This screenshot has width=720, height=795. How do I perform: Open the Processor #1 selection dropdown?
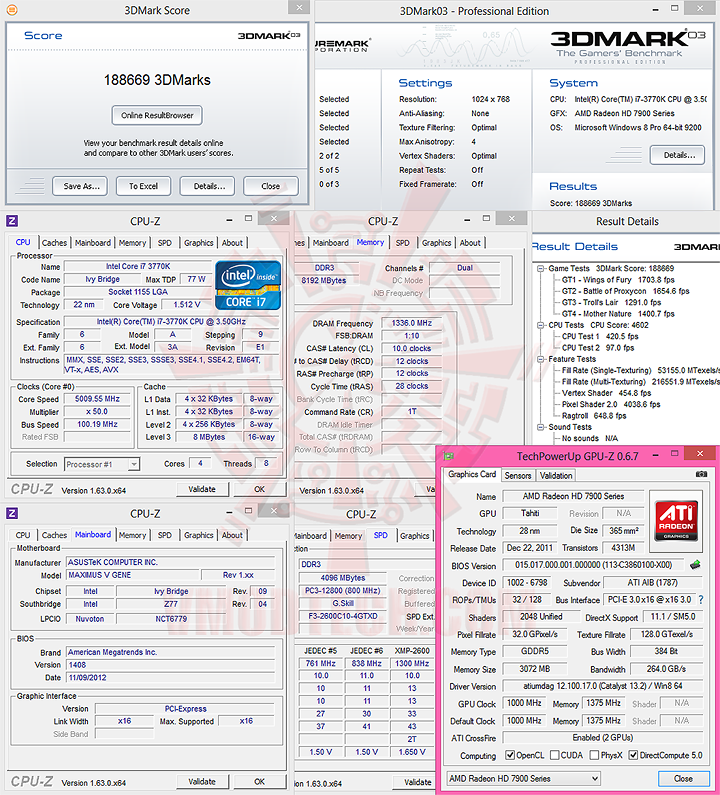coord(102,464)
